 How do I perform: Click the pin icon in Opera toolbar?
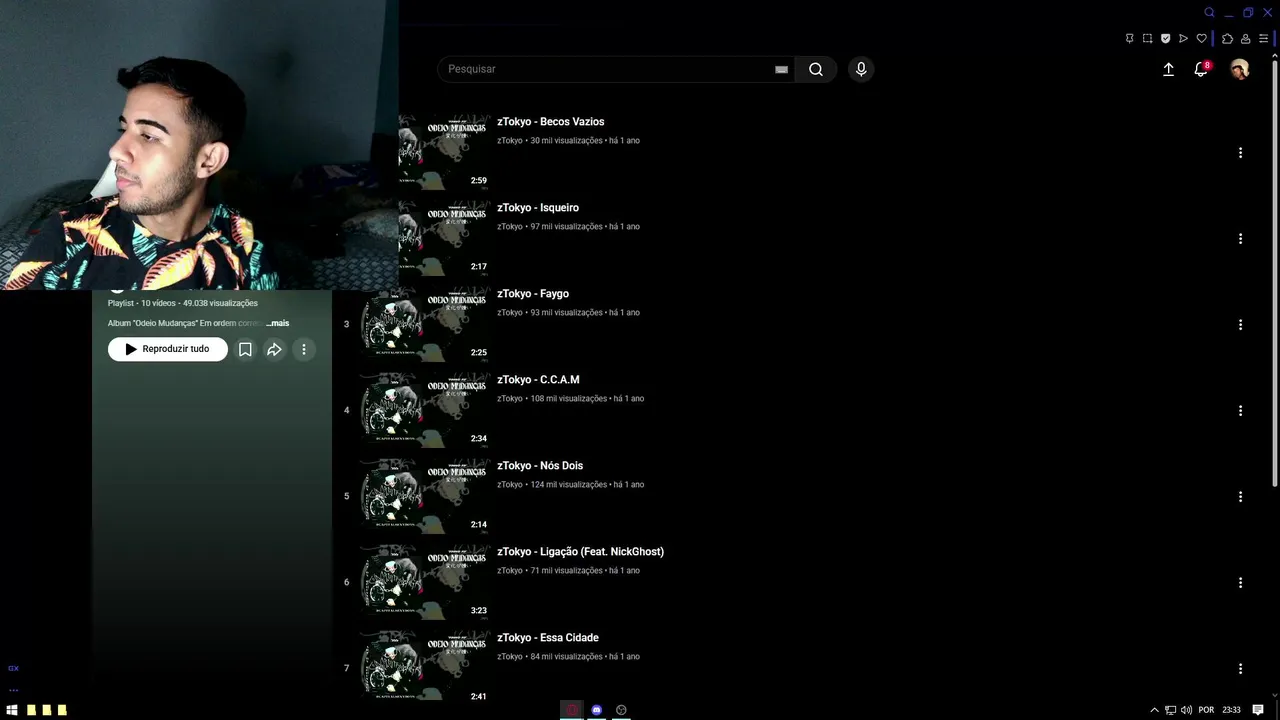point(1129,39)
